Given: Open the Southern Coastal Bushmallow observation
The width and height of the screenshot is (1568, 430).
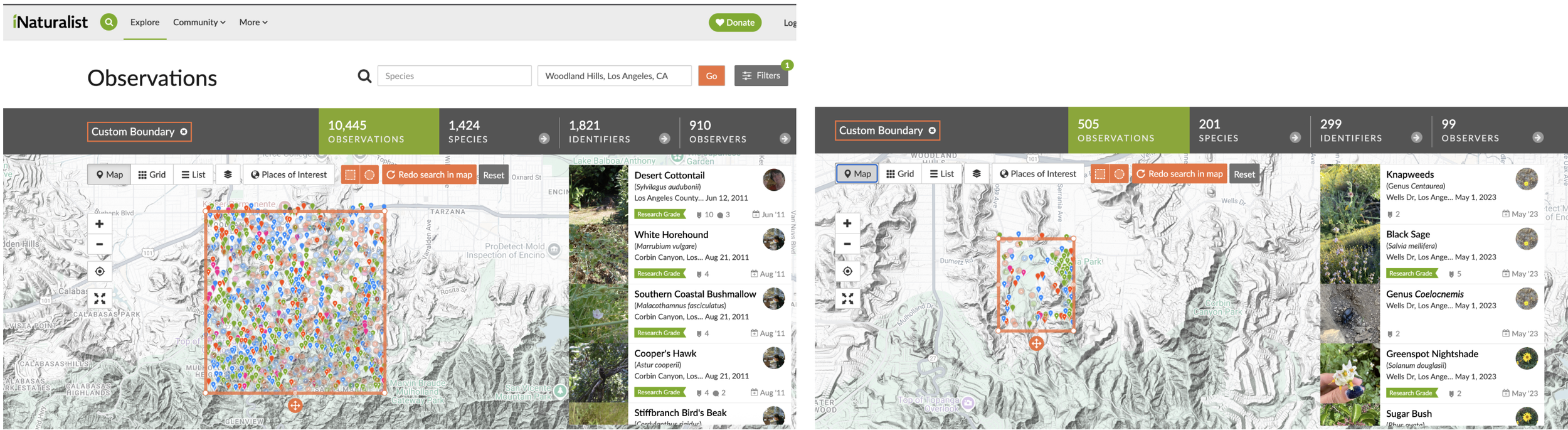Looking at the screenshot, I should point(695,294).
